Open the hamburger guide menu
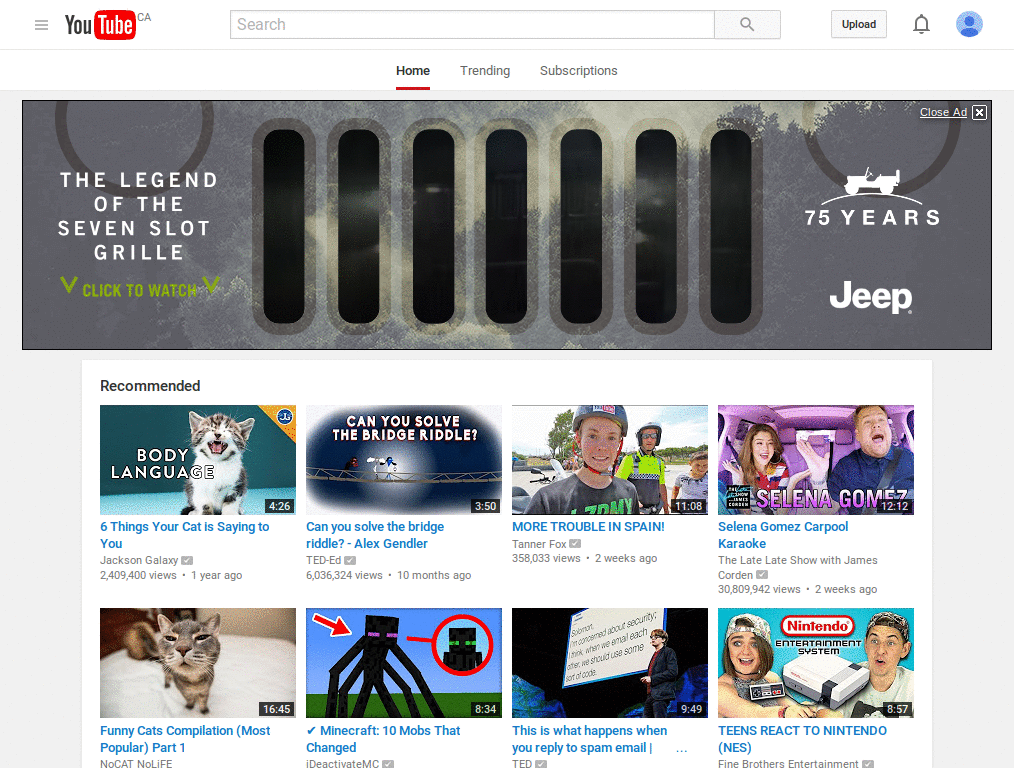The image size is (1024, 768). pos(41,25)
